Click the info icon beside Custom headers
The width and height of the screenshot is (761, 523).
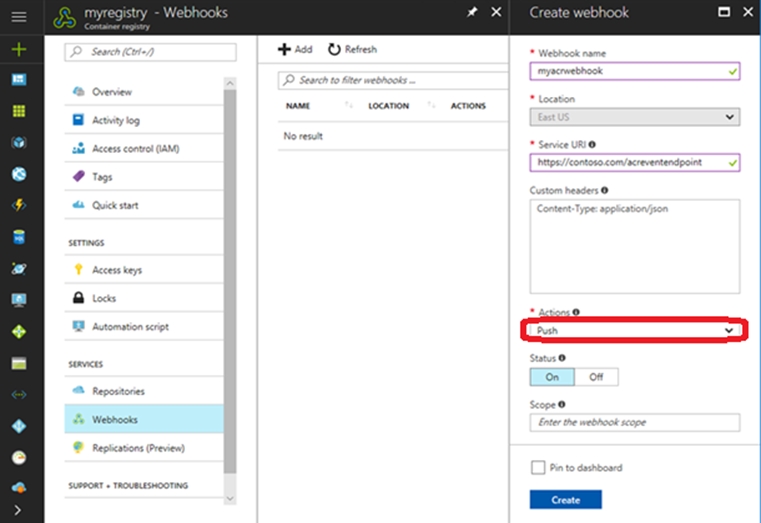coord(605,189)
